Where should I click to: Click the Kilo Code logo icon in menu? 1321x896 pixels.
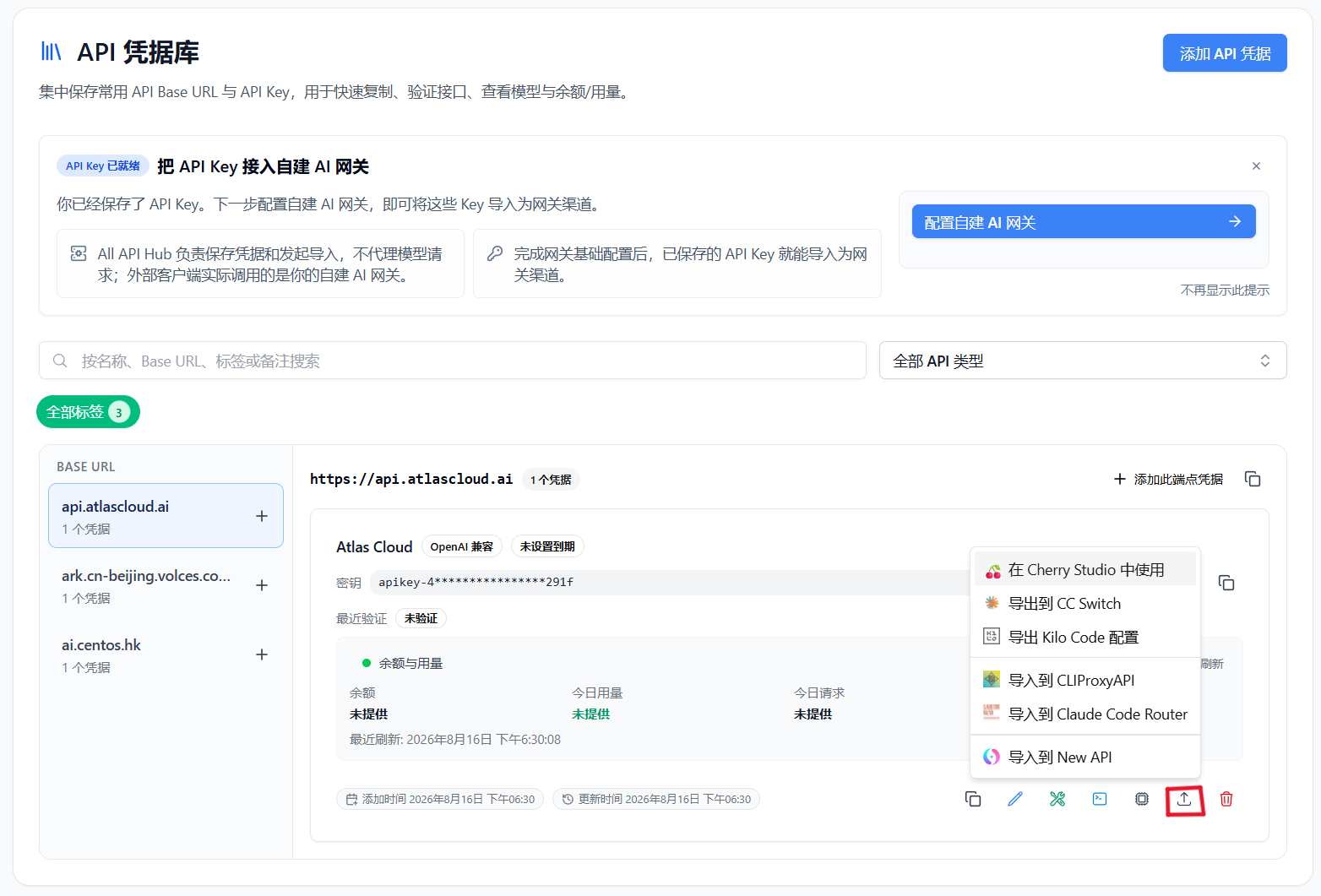[x=992, y=637]
